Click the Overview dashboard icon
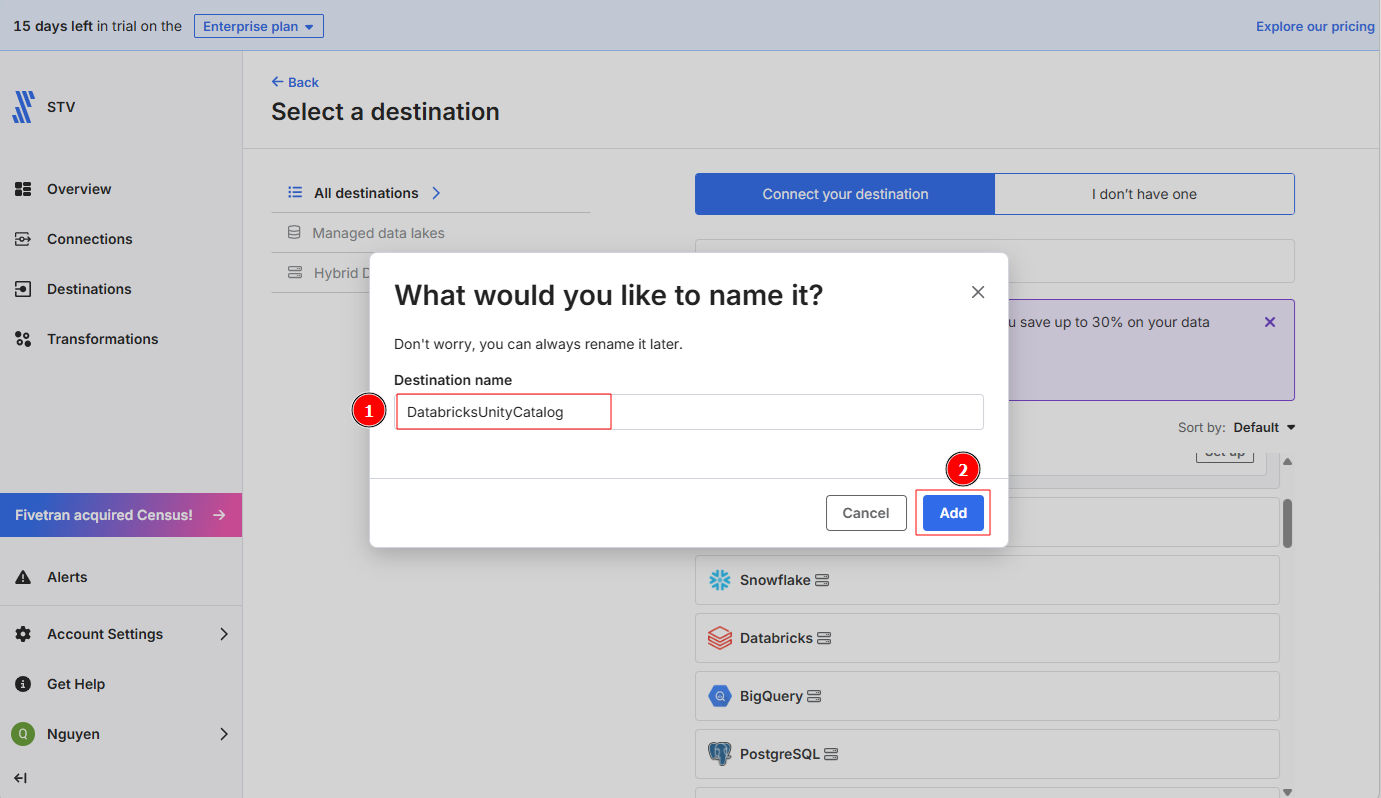The width and height of the screenshot is (1381, 798). [23, 189]
